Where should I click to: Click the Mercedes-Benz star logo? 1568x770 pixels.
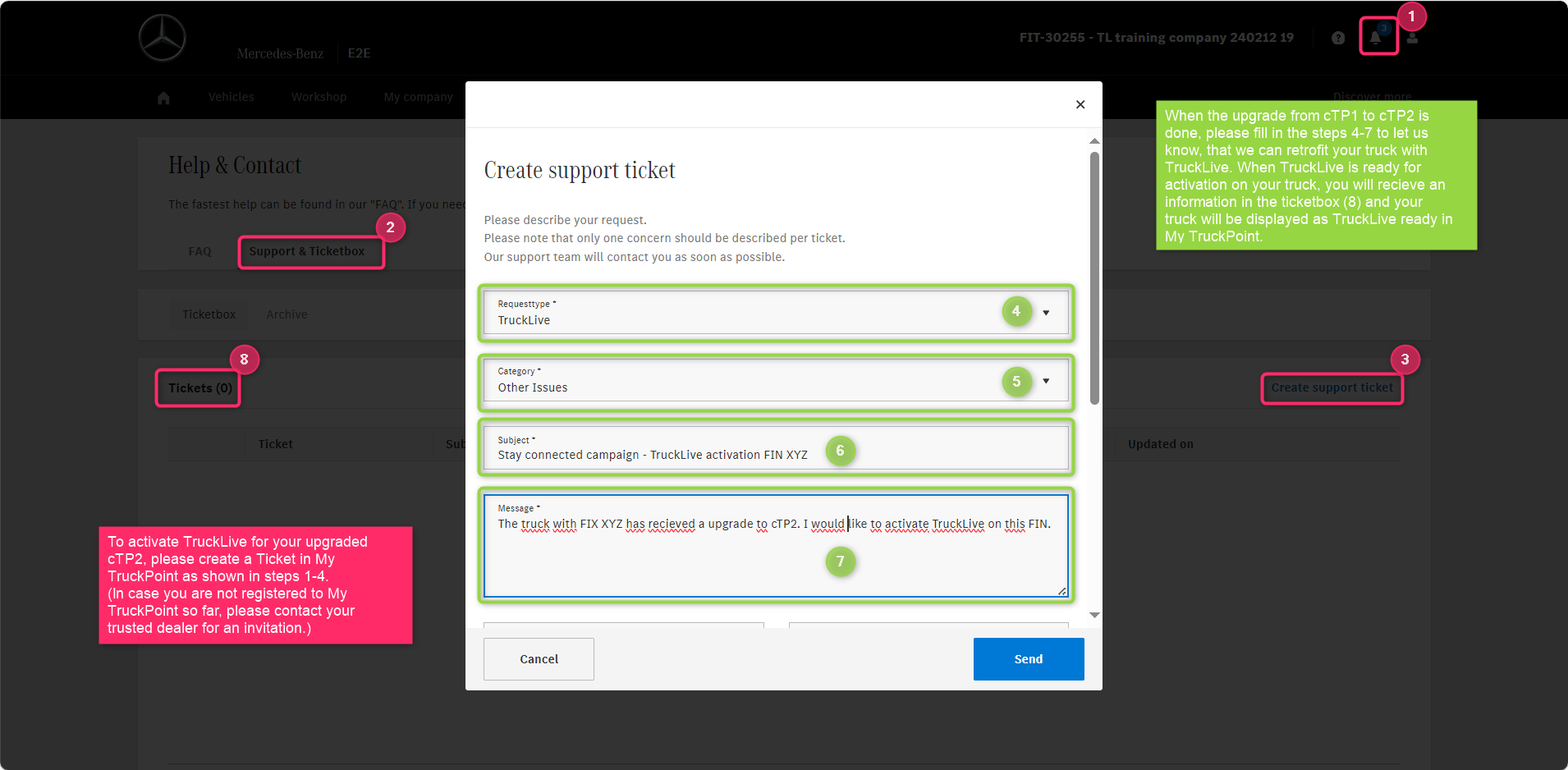[163, 38]
